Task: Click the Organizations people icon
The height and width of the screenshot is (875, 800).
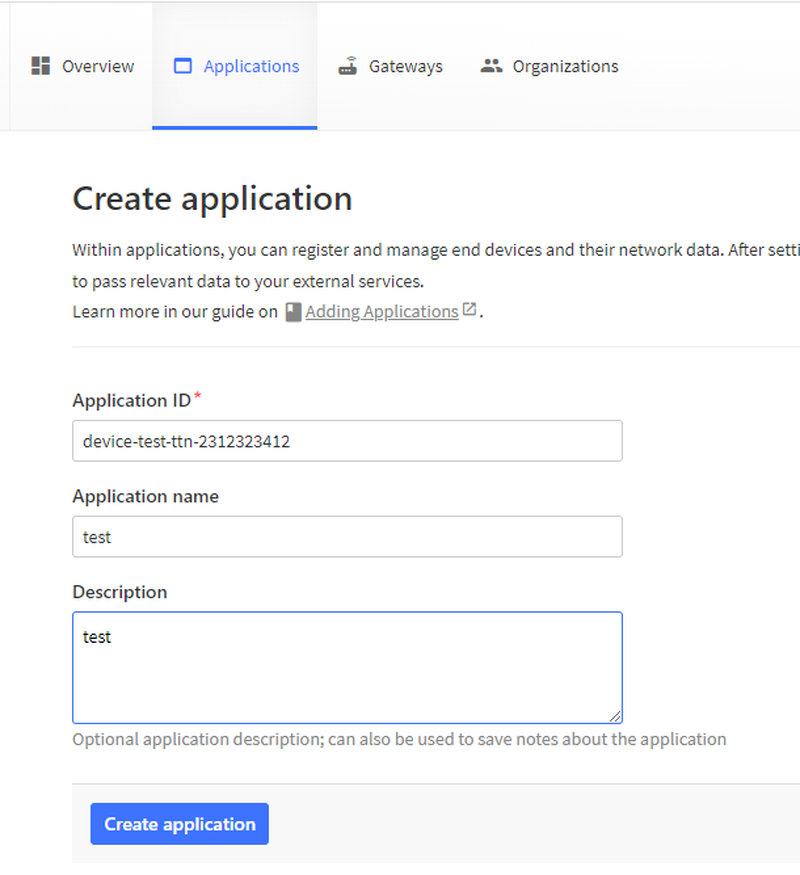Action: (491, 66)
